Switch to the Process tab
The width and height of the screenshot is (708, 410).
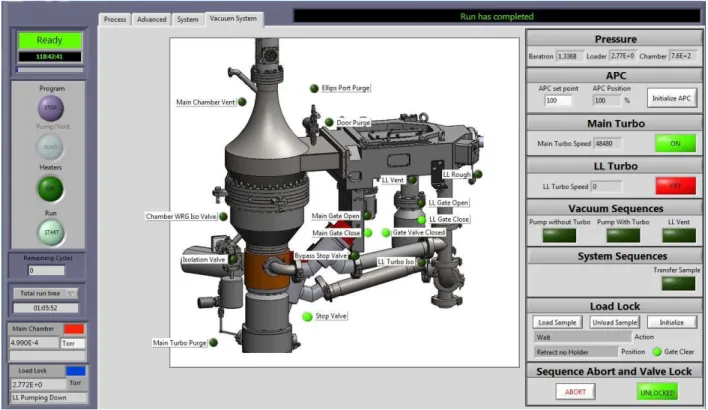coord(115,19)
